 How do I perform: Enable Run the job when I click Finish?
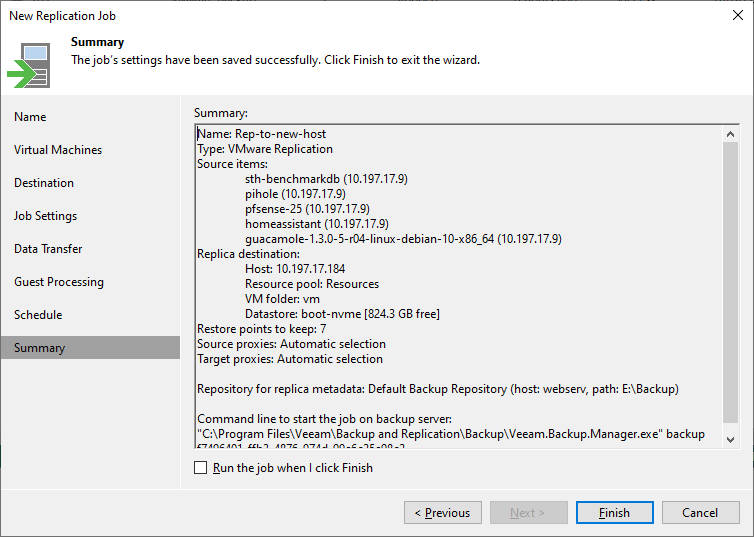click(201, 467)
